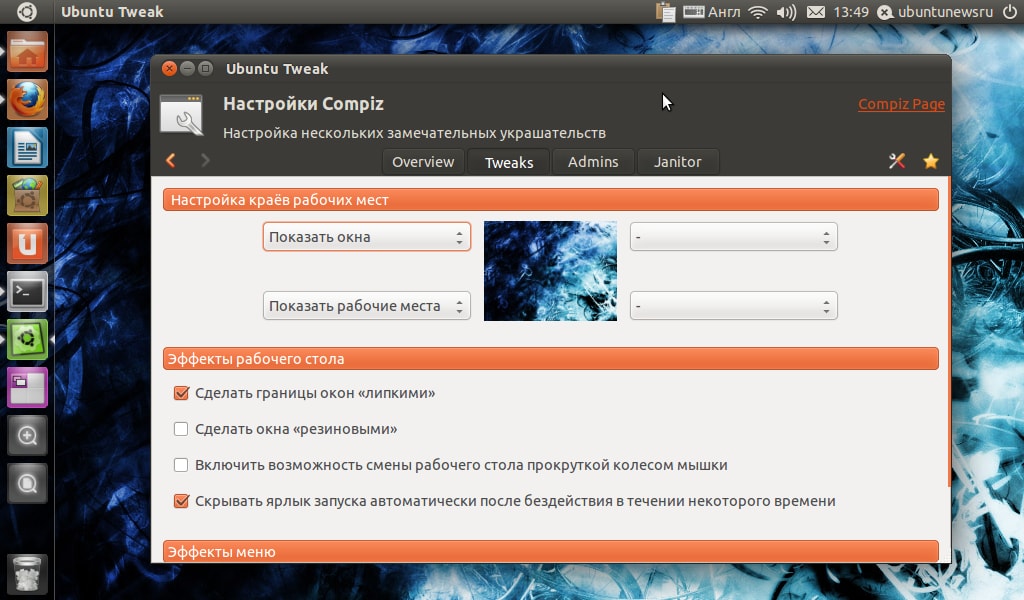Uncheck 'Сделать границы окон «липкими»'

point(181,393)
